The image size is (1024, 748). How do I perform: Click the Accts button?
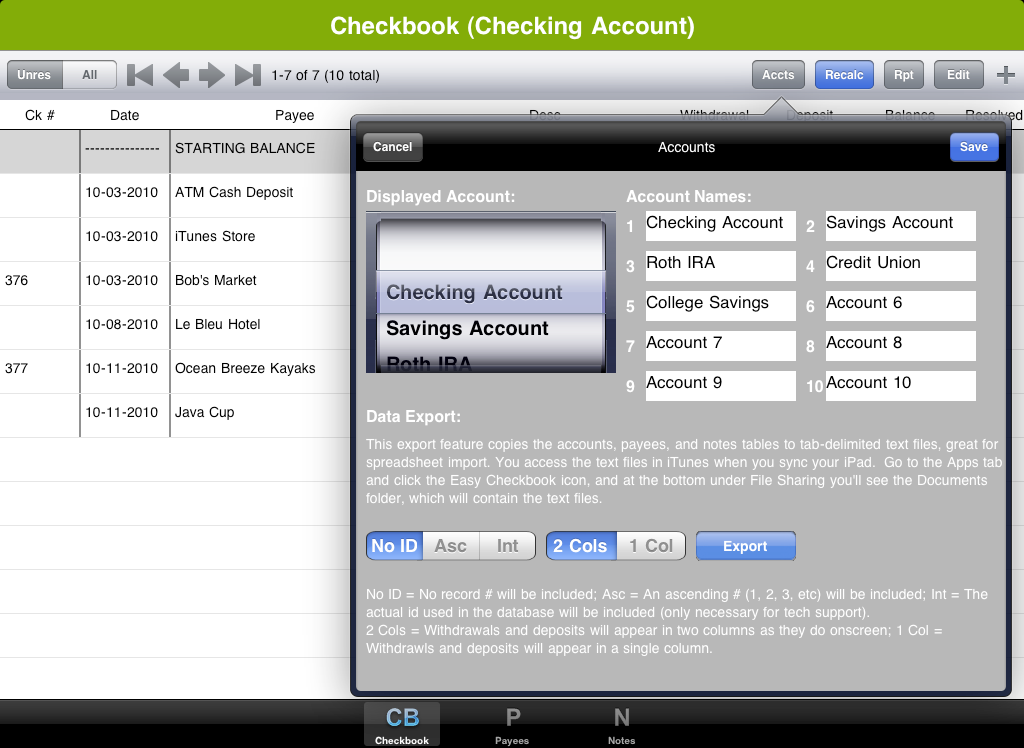click(x=778, y=75)
